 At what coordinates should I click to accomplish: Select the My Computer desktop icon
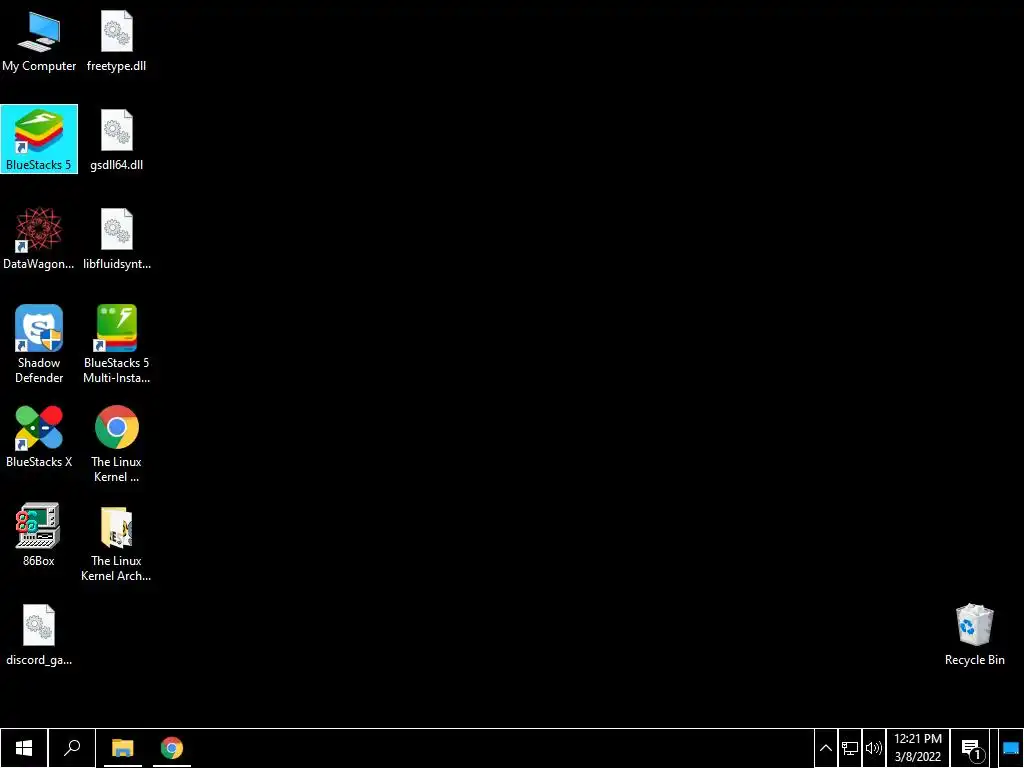[x=39, y=40]
